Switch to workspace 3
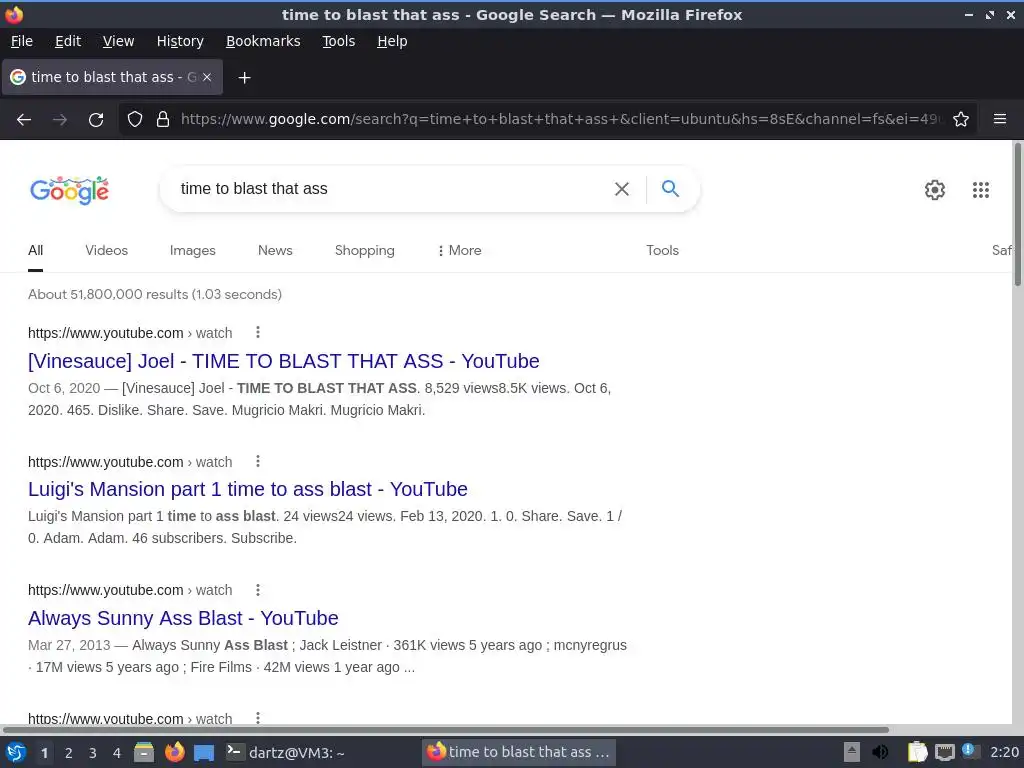The width and height of the screenshot is (1024, 768). point(92,753)
